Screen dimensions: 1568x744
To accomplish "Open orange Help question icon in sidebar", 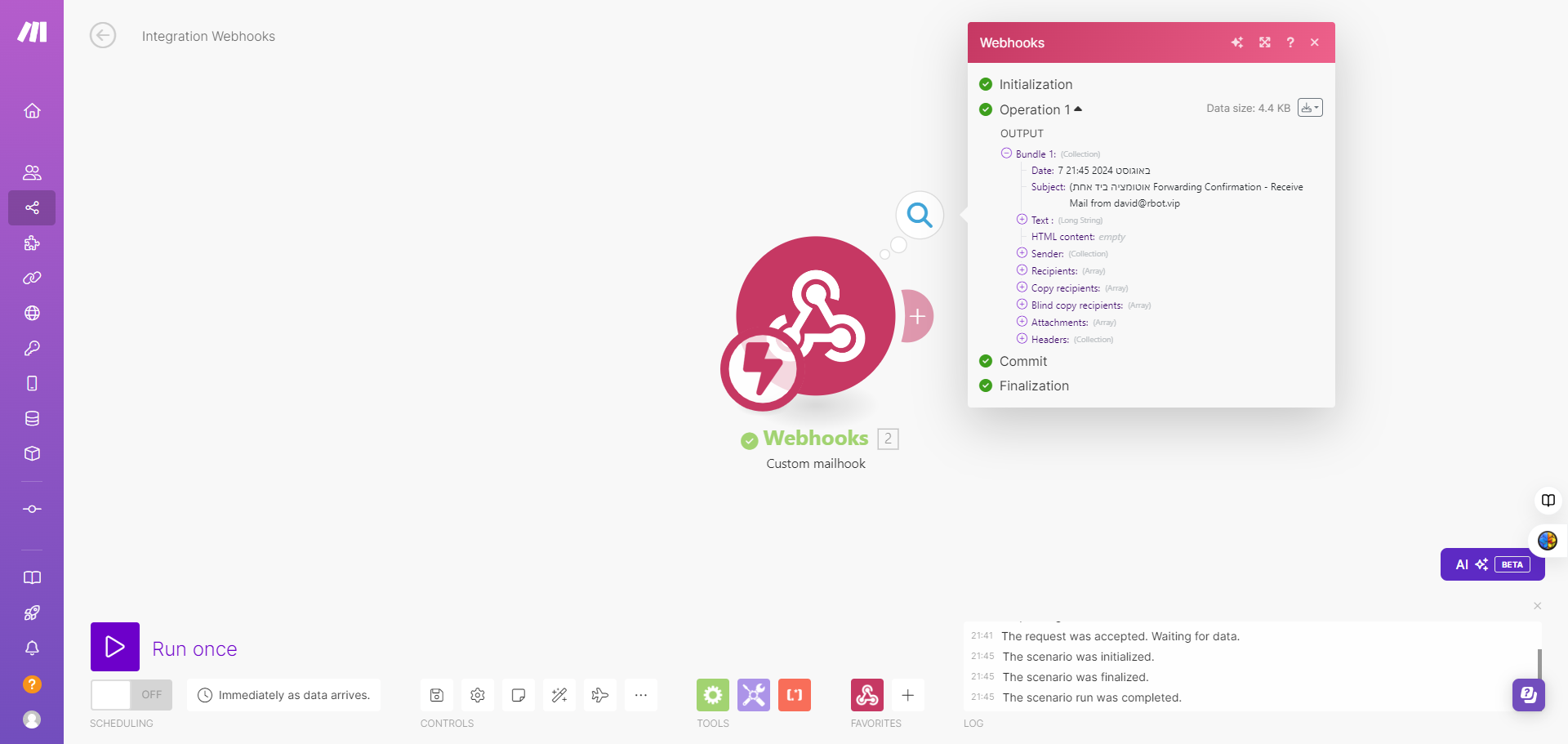I will 32,684.
